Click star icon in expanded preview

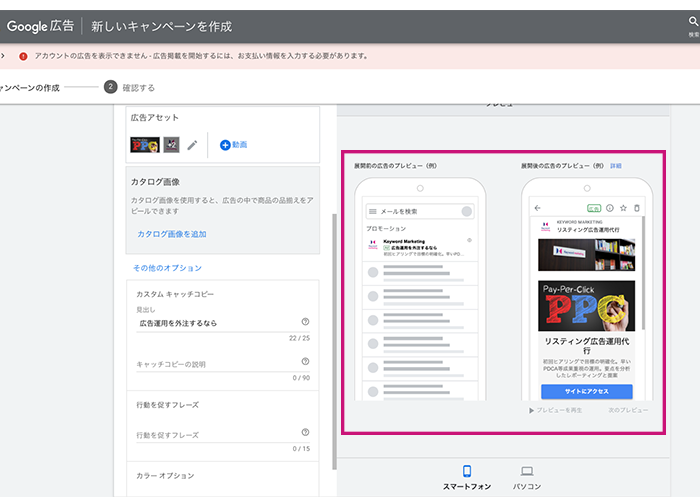click(x=624, y=208)
